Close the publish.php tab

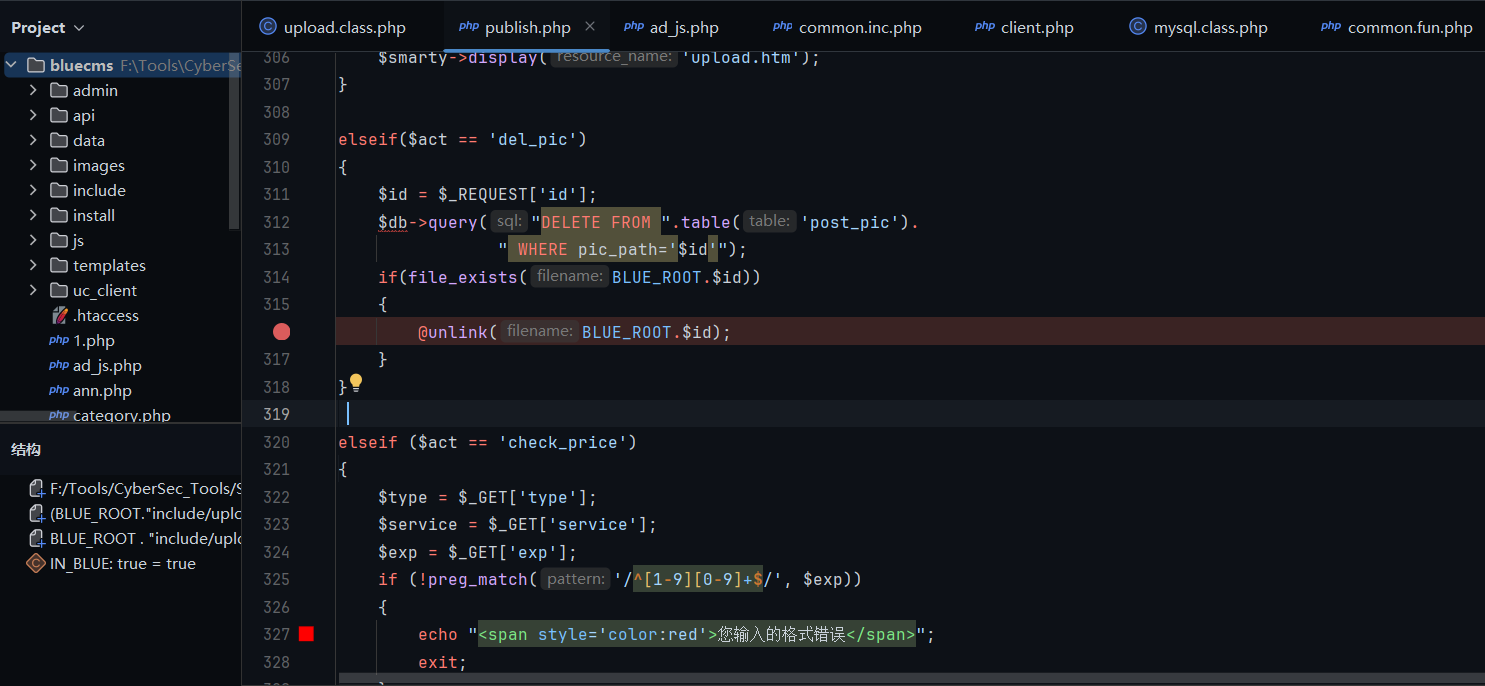(590, 27)
